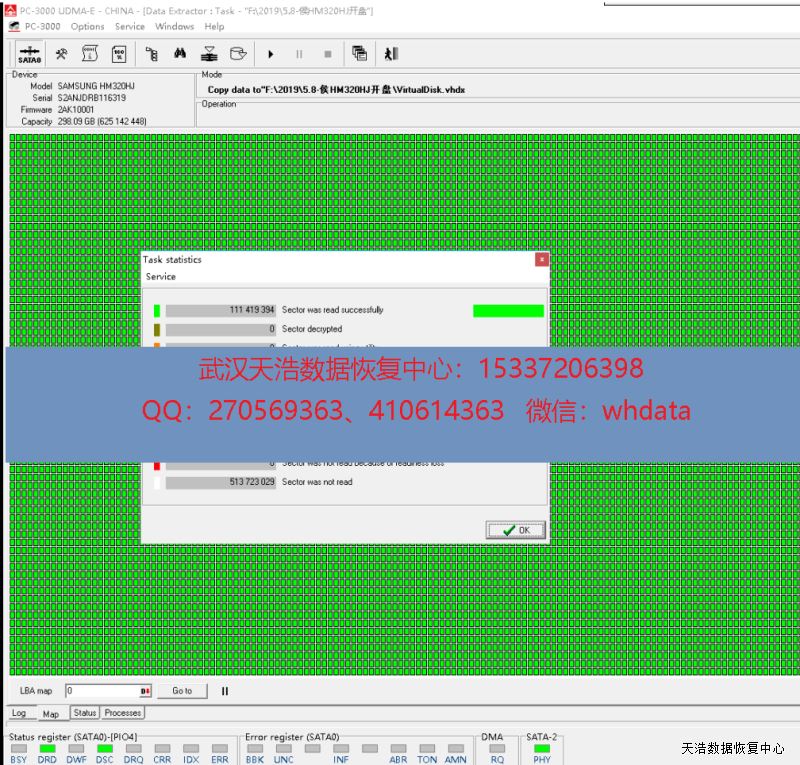Viewport: 800px width, 765px height.
Task: Click the exit running-man icon
Action: [x=391, y=54]
